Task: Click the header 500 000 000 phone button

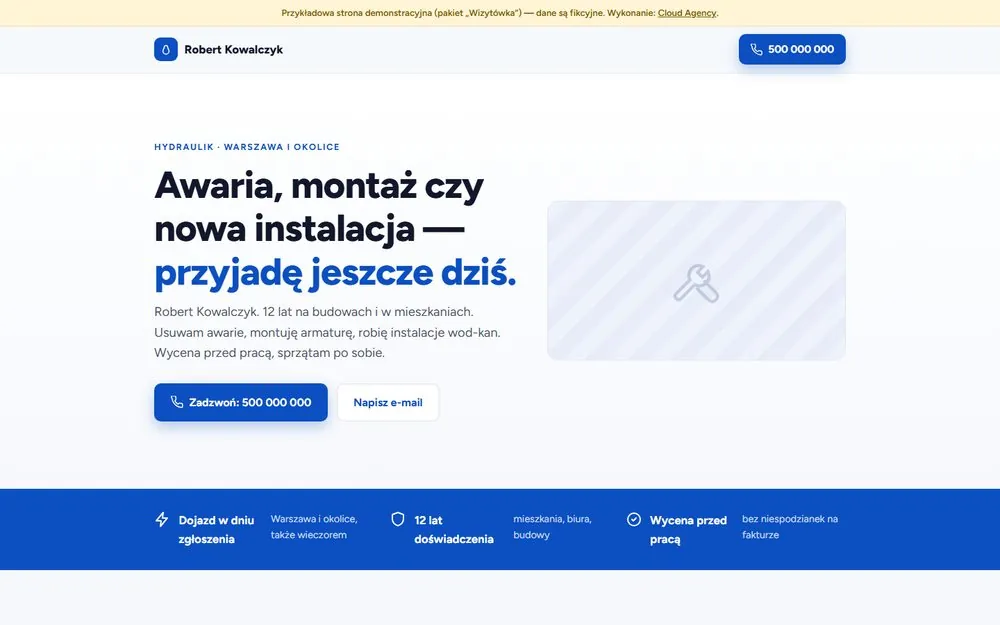Action: click(x=792, y=49)
